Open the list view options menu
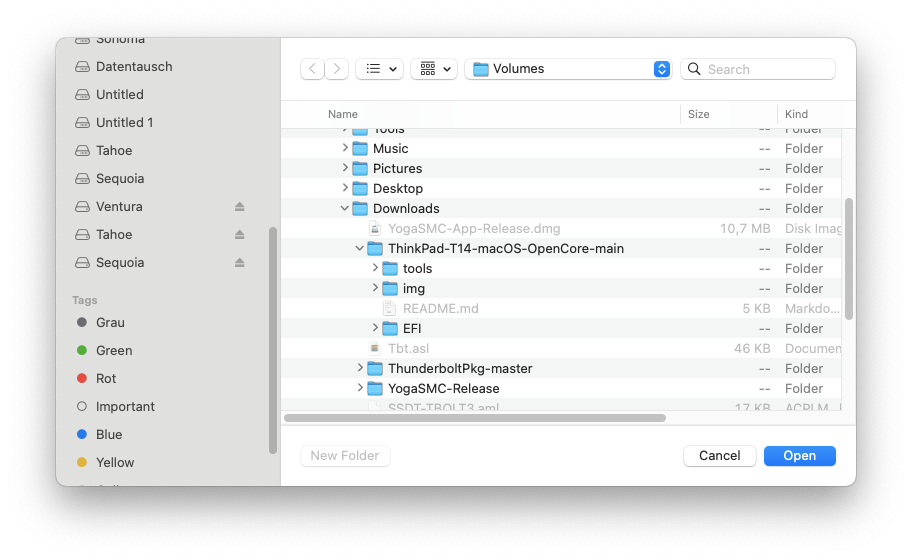The width and height of the screenshot is (912, 560). (x=380, y=69)
